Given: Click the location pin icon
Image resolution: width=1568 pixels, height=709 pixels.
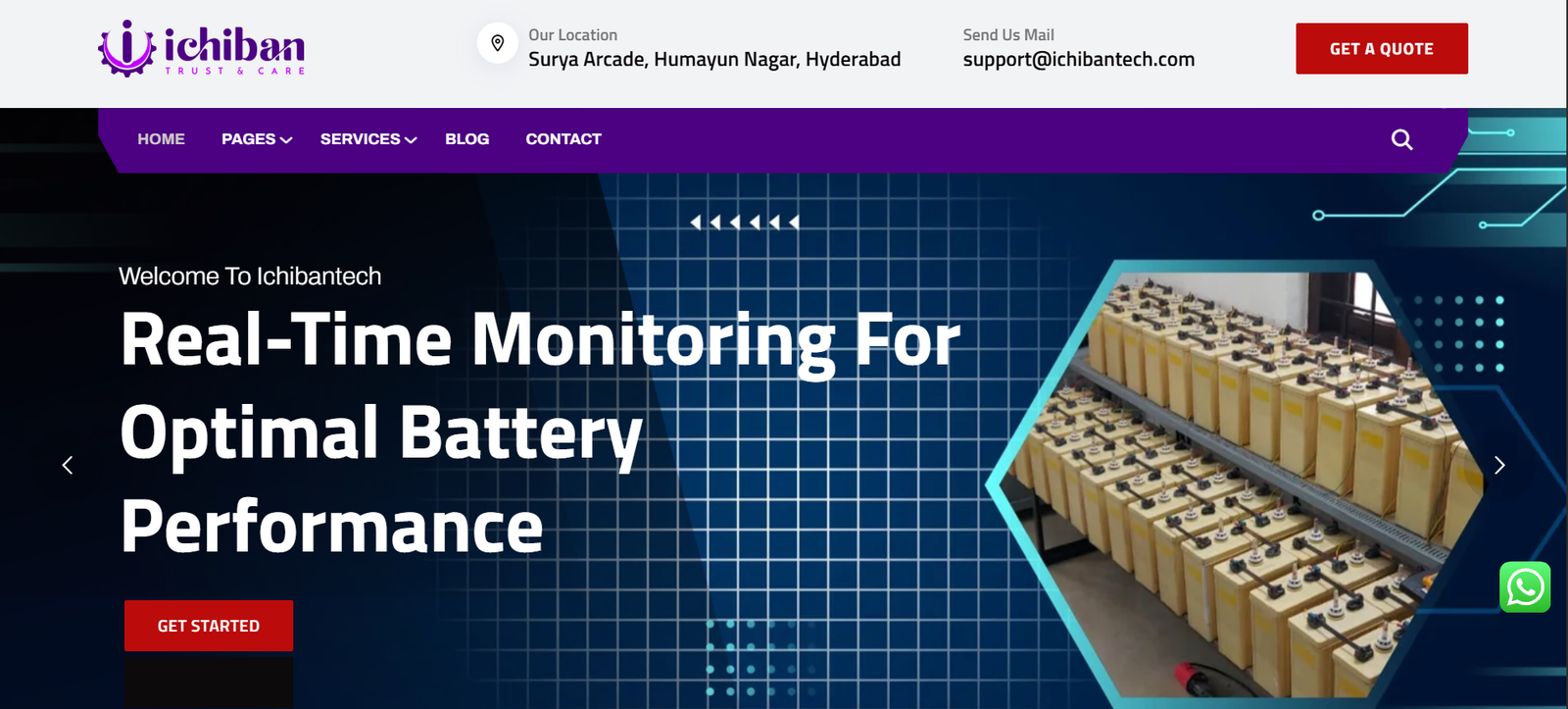Looking at the screenshot, I should click(498, 43).
